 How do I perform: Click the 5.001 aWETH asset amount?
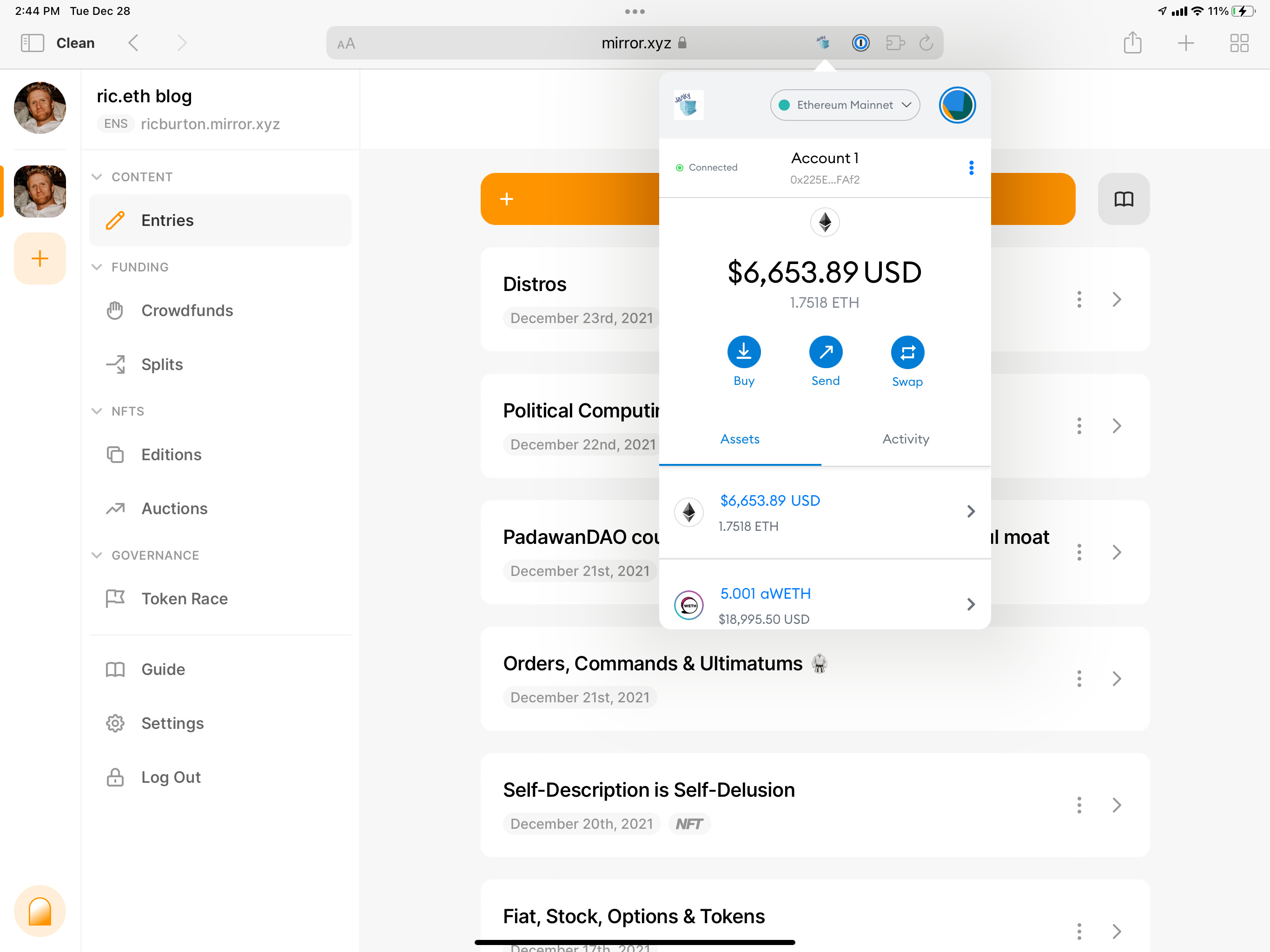click(765, 594)
